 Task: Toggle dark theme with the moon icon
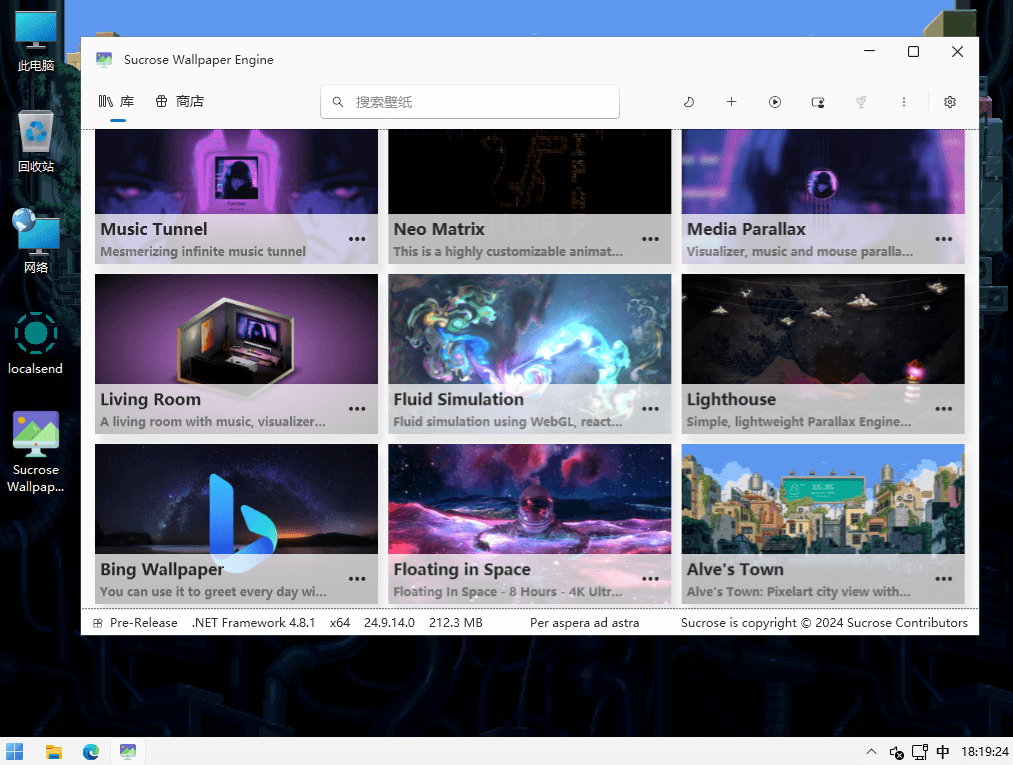[x=689, y=102]
